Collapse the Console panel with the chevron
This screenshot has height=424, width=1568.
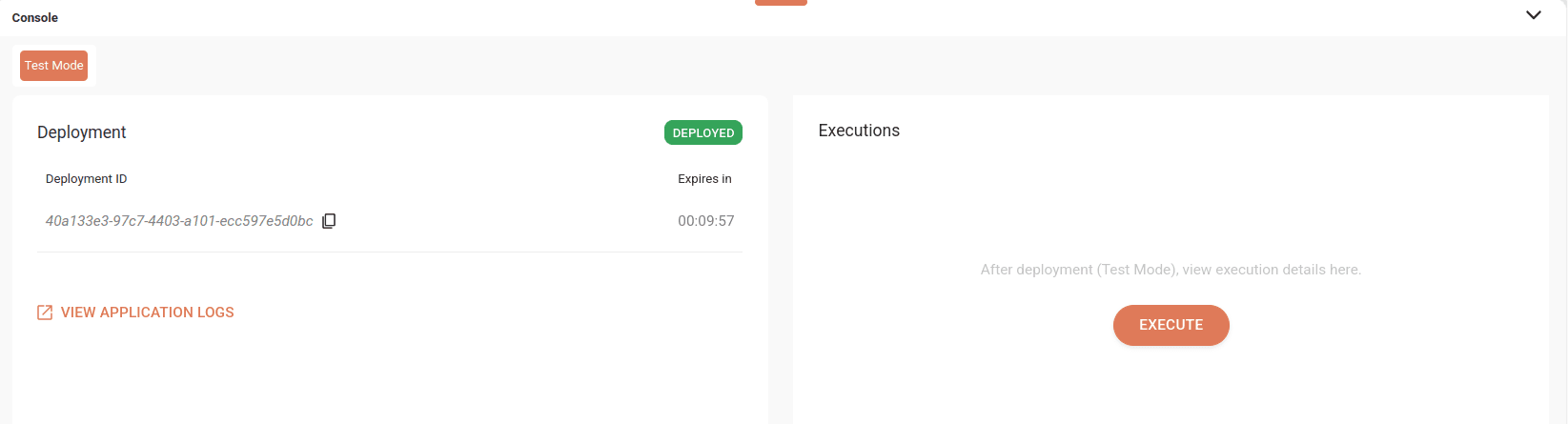click(x=1533, y=15)
